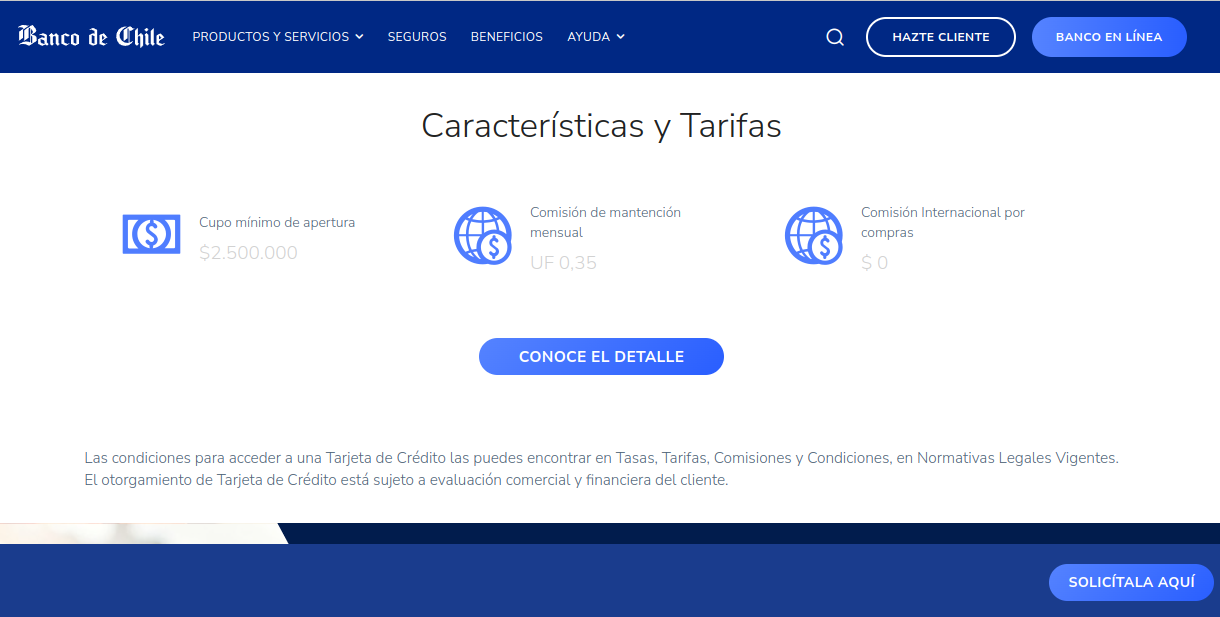Viewport: 1220px width, 617px height.
Task: Click the conditions paragraph about Tasas, Tarifas
Action: pyautogui.click(x=601, y=458)
